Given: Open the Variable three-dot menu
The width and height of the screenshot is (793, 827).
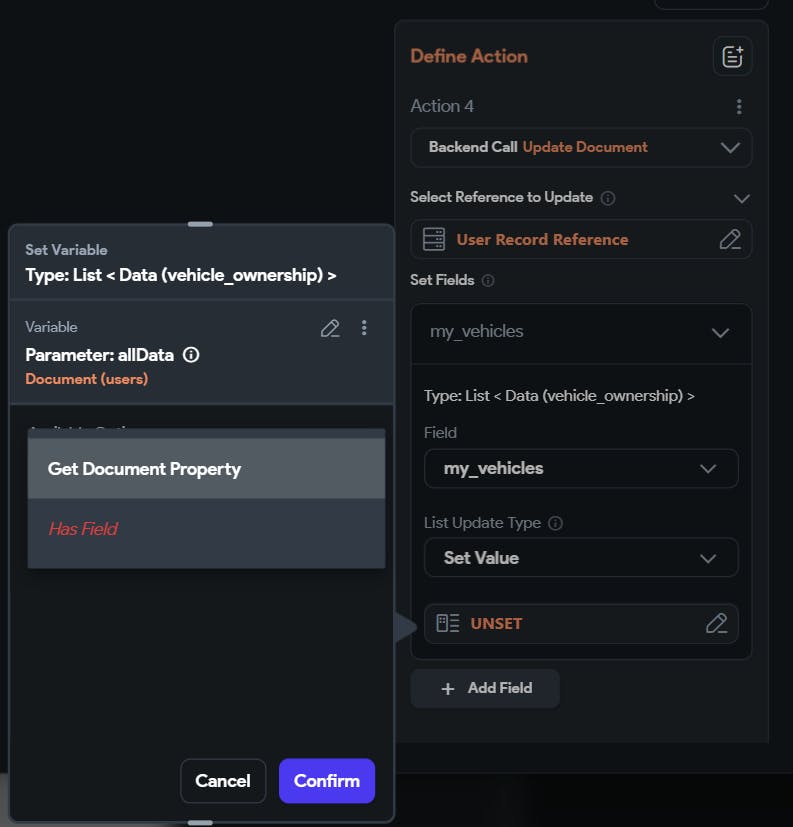Looking at the screenshot, I should tap(364, 328).
